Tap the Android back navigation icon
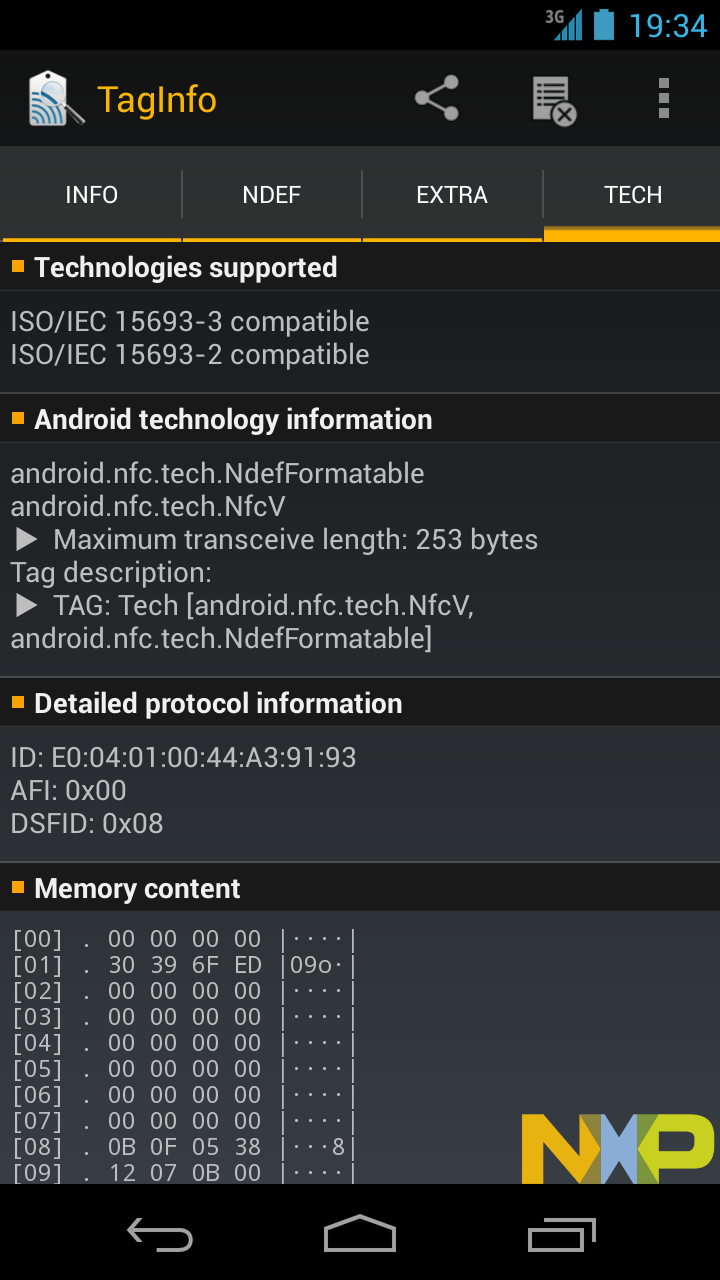This screenshot has width=720, height=1280. (x=160, y=1233)
